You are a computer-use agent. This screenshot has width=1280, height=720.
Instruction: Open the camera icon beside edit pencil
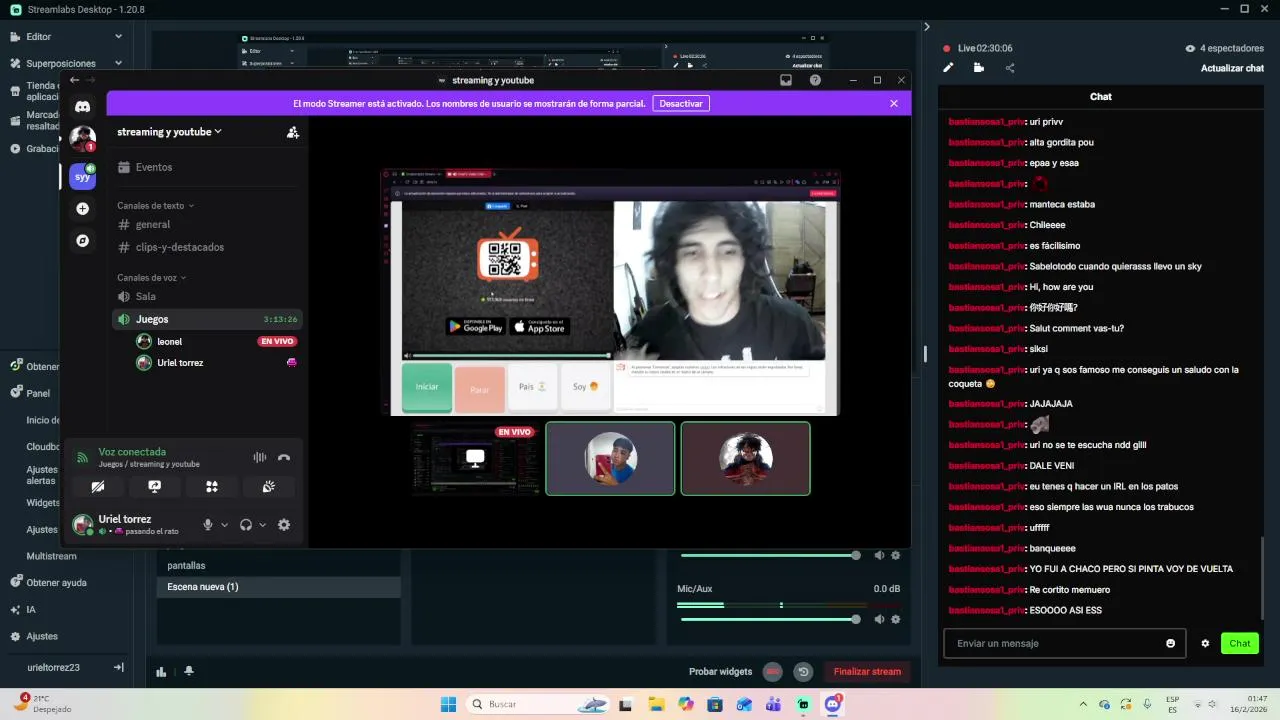(979, 68)
